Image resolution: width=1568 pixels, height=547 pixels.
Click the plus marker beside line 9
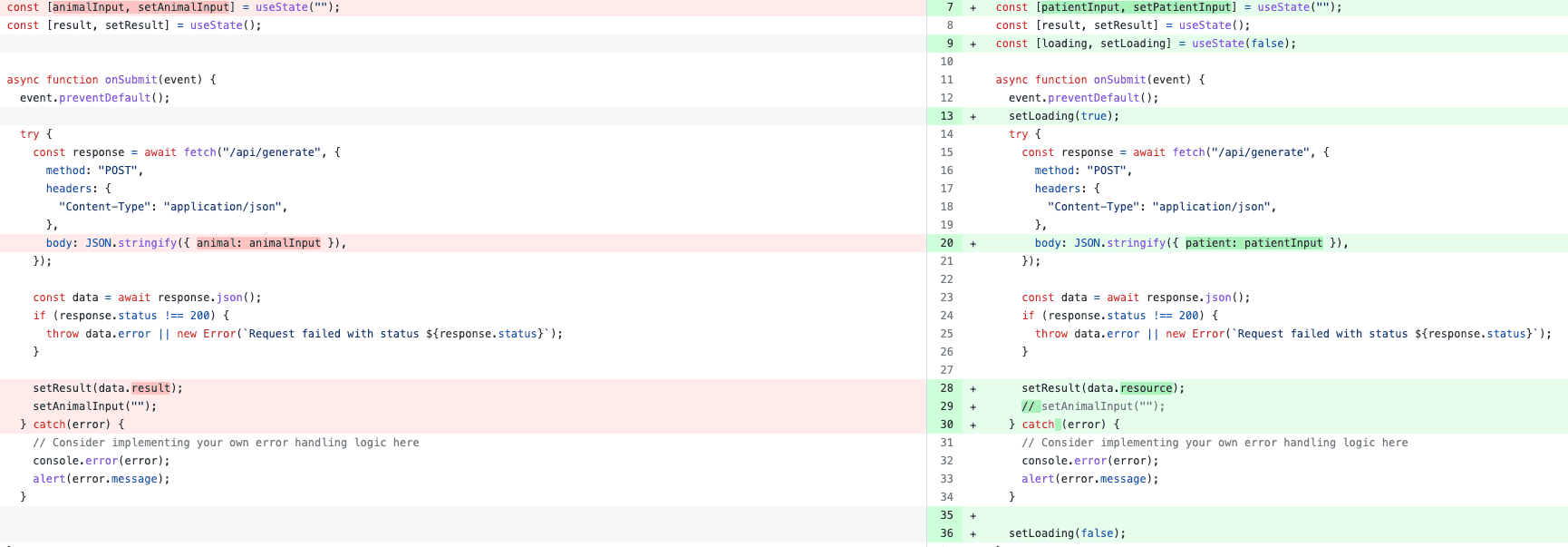[973, 44]
